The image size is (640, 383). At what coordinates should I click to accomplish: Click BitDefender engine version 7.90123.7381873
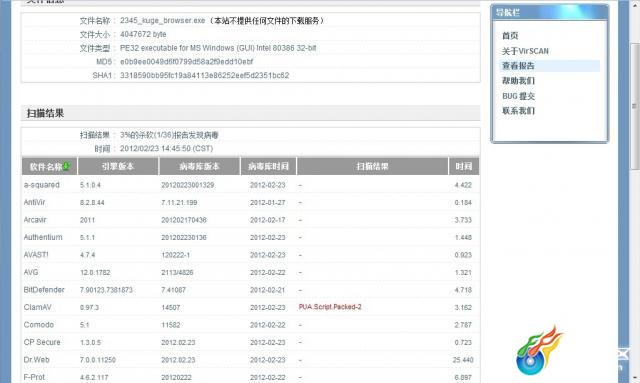(x=106, y=290)
